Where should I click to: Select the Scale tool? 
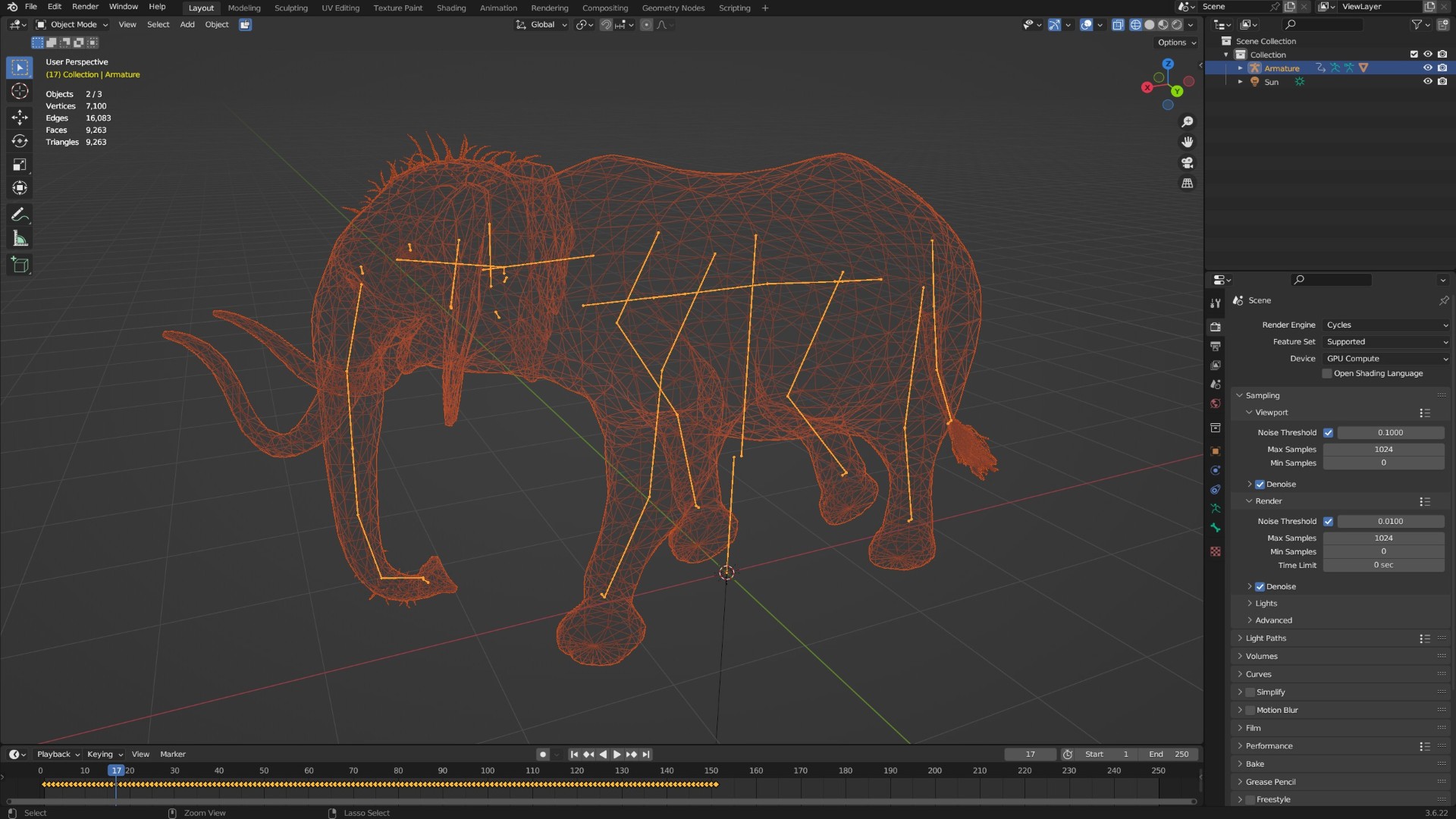[20, 165]
